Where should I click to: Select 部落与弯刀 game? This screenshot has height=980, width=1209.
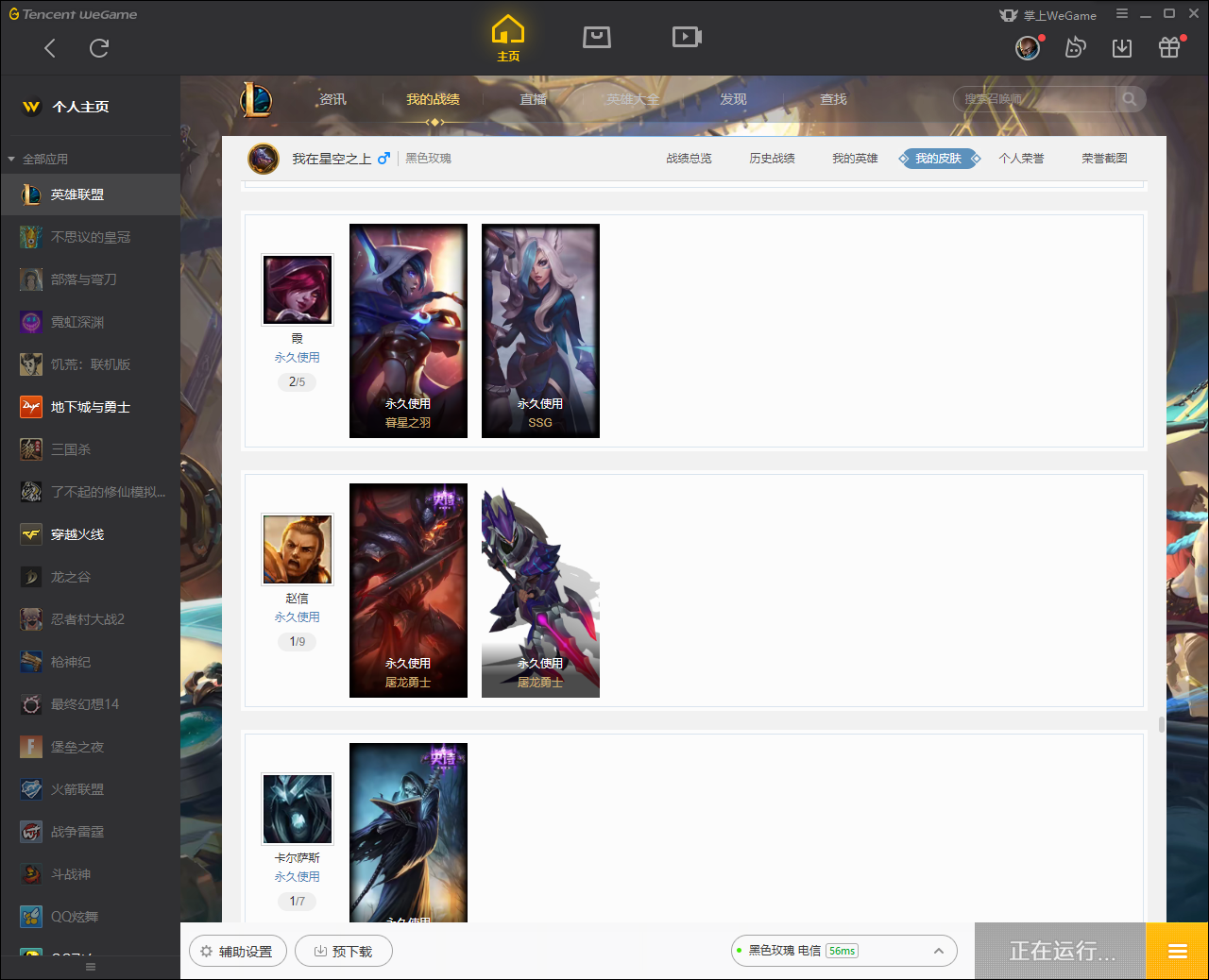pos(90,279)
